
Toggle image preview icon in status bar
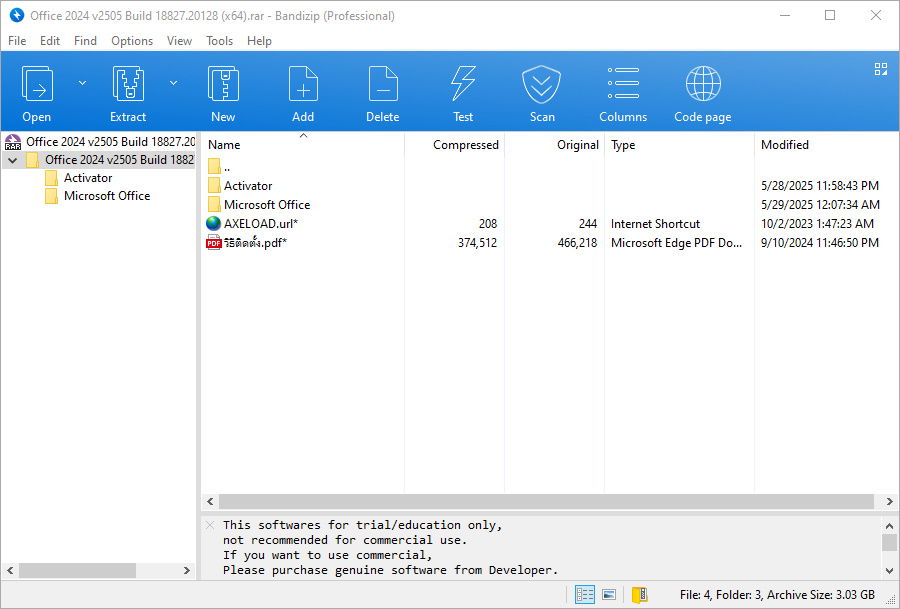pyautogui.click(x=609, y=595)
